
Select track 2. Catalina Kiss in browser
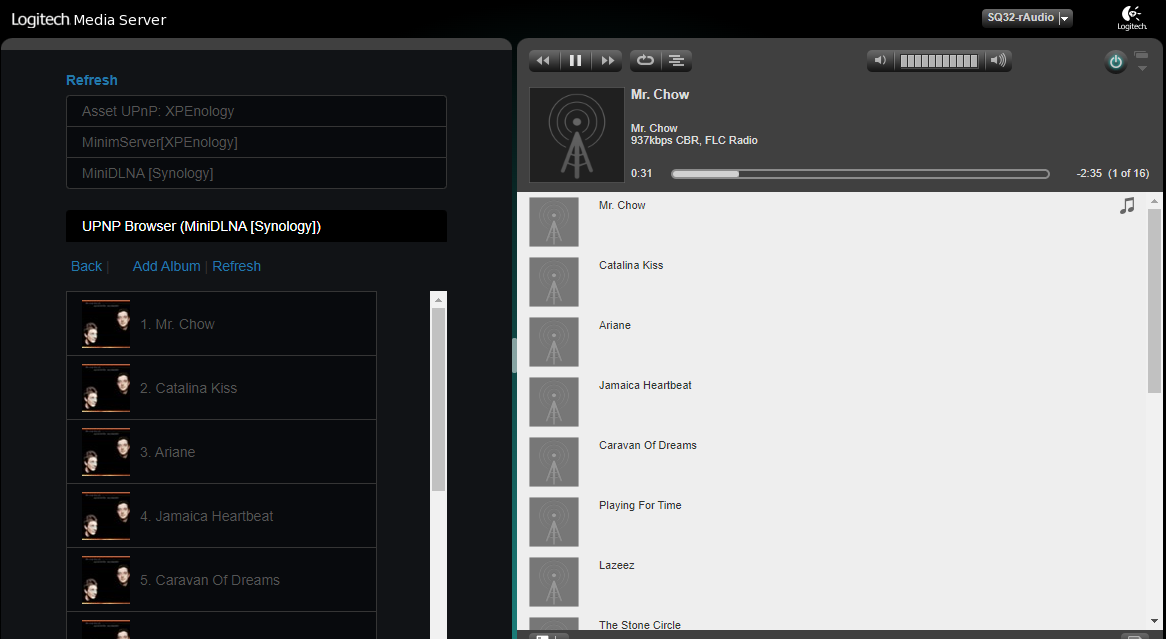pos(222,388)
